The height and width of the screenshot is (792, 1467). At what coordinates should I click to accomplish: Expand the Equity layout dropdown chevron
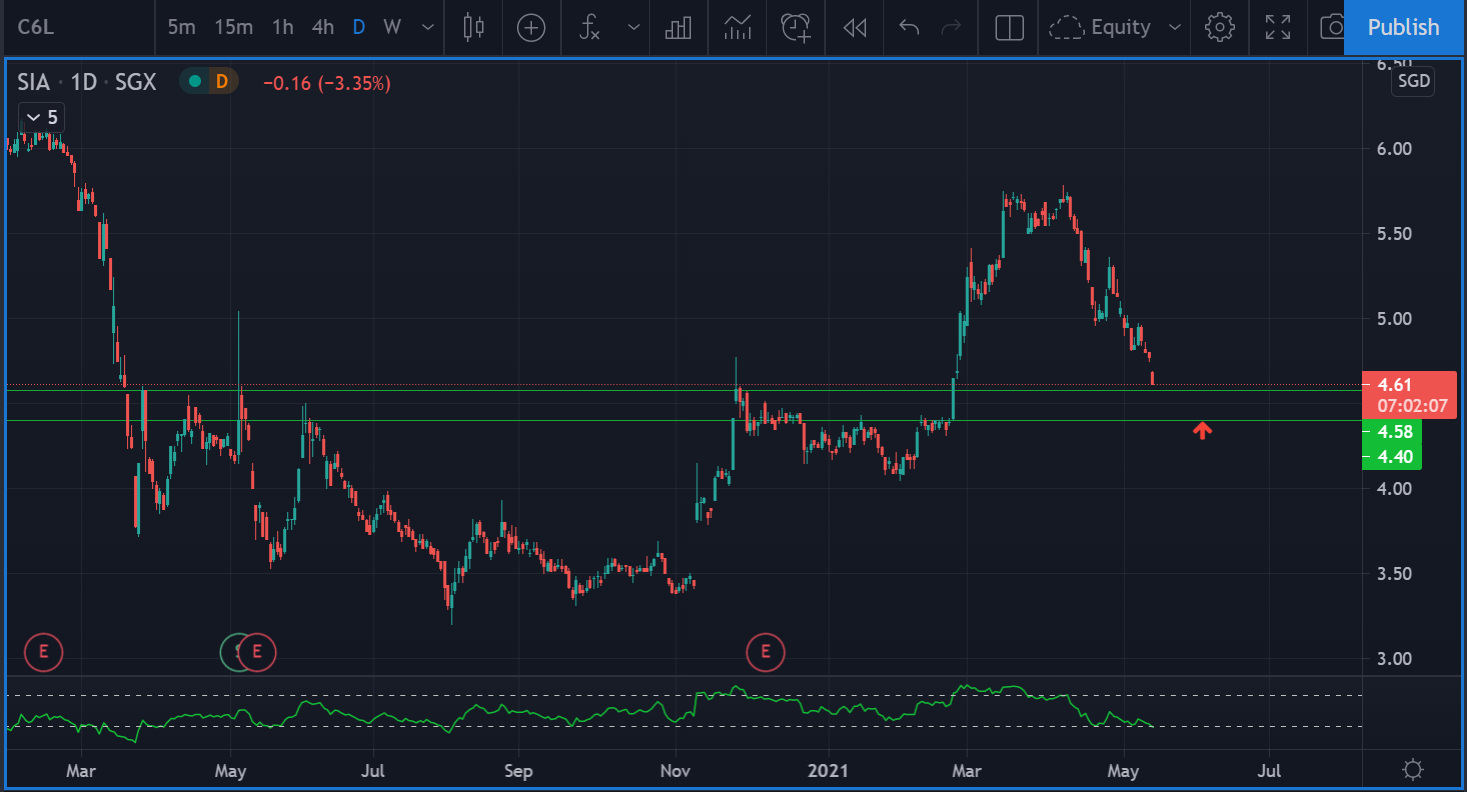tap(1176, 27)
